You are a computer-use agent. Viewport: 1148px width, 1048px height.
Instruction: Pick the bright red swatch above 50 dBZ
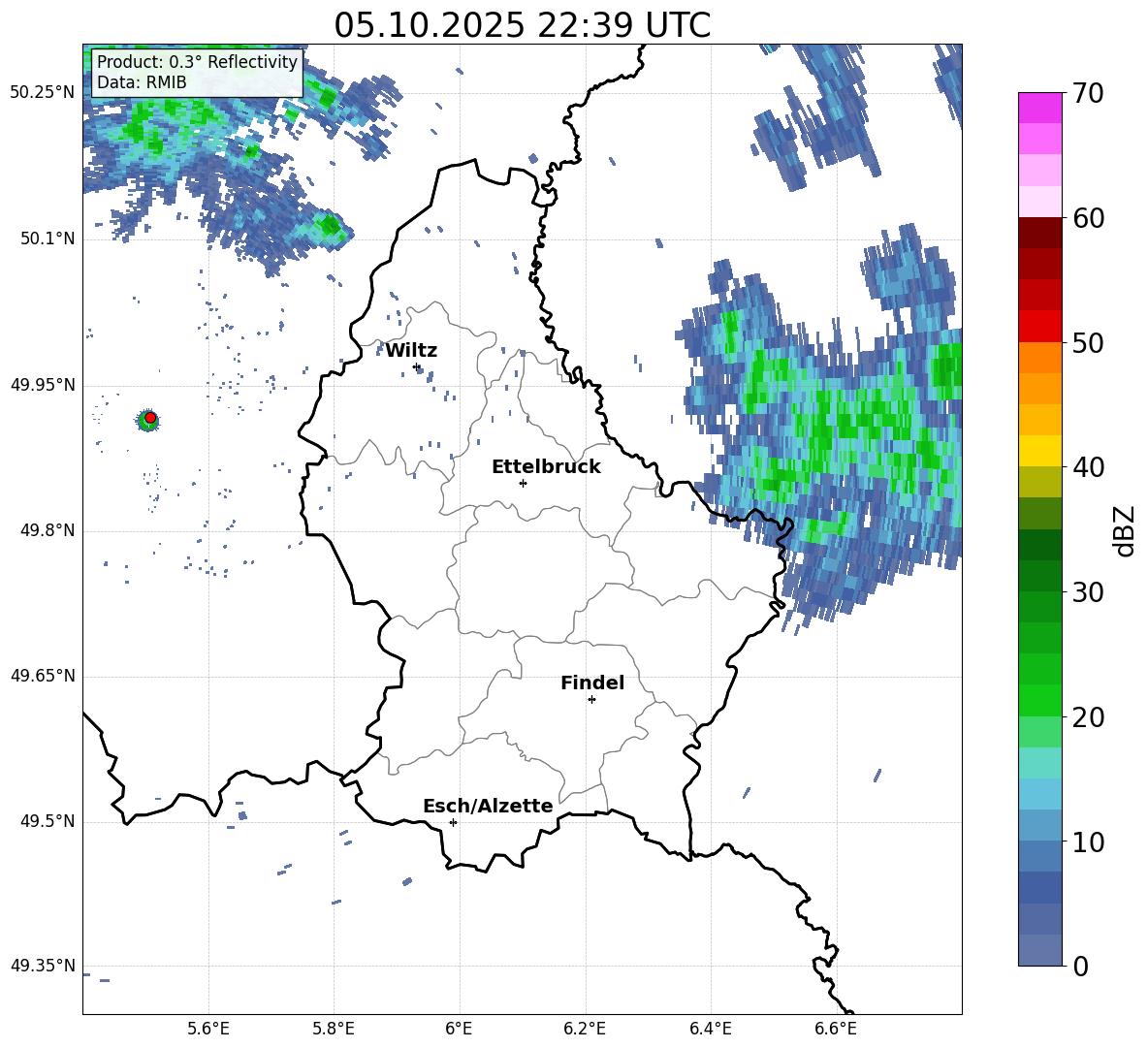coord(1039,327)
